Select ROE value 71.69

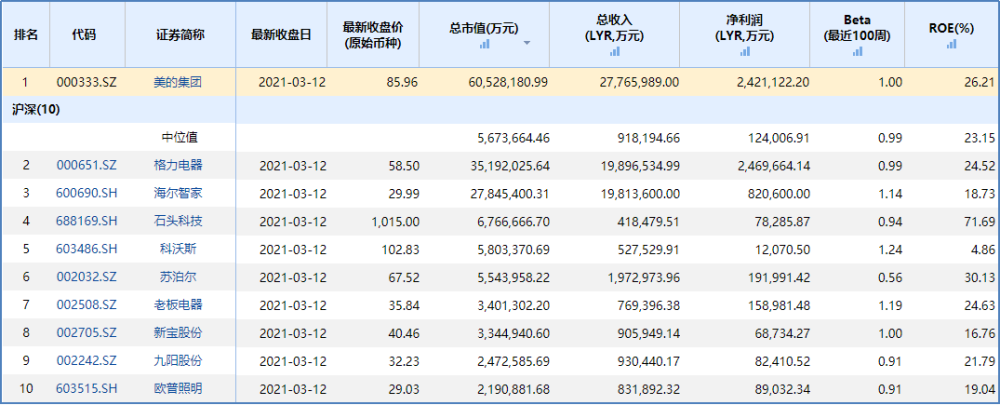pos(981,221)
